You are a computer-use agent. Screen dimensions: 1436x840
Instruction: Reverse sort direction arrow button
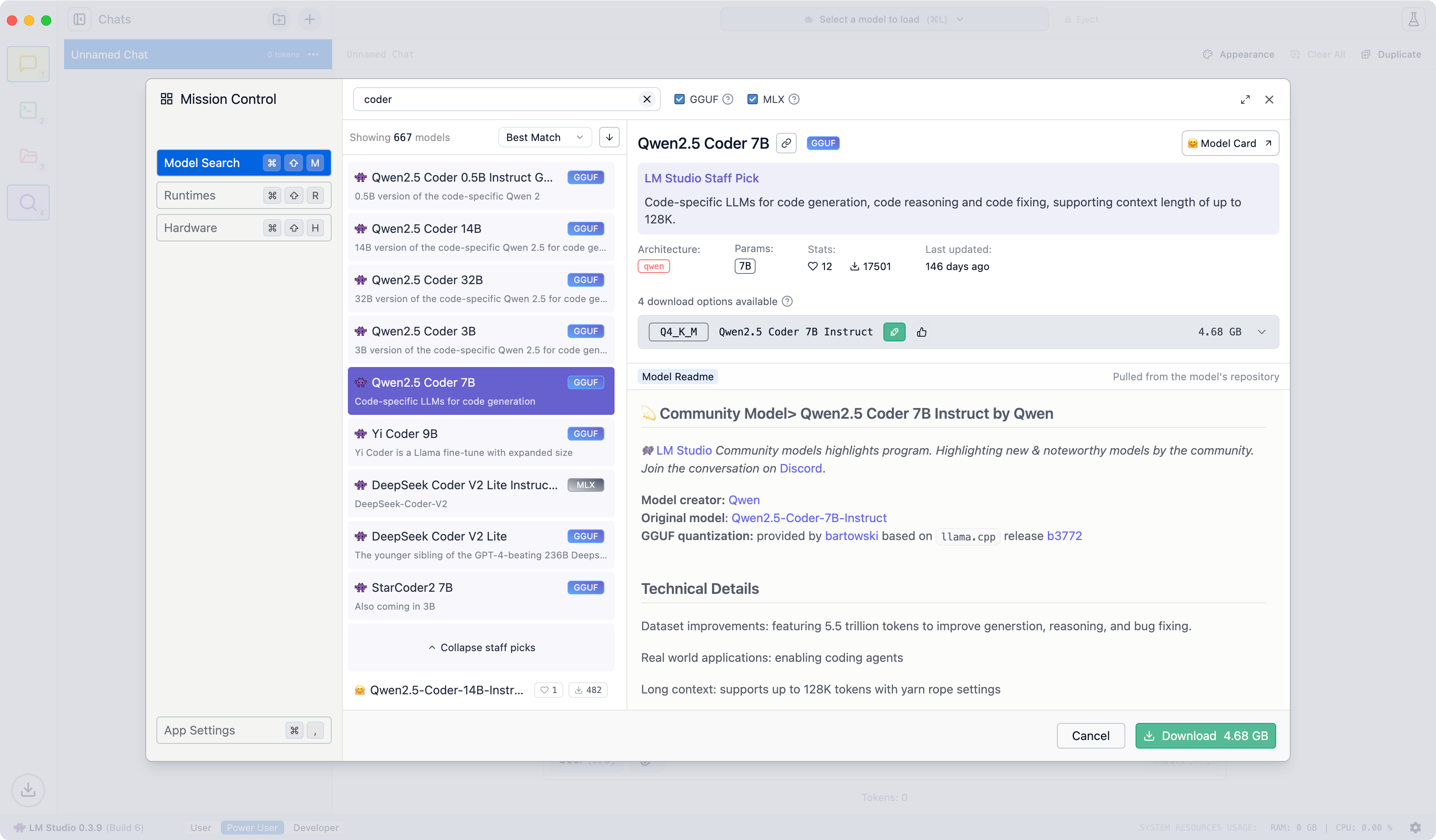pos(609,137)
